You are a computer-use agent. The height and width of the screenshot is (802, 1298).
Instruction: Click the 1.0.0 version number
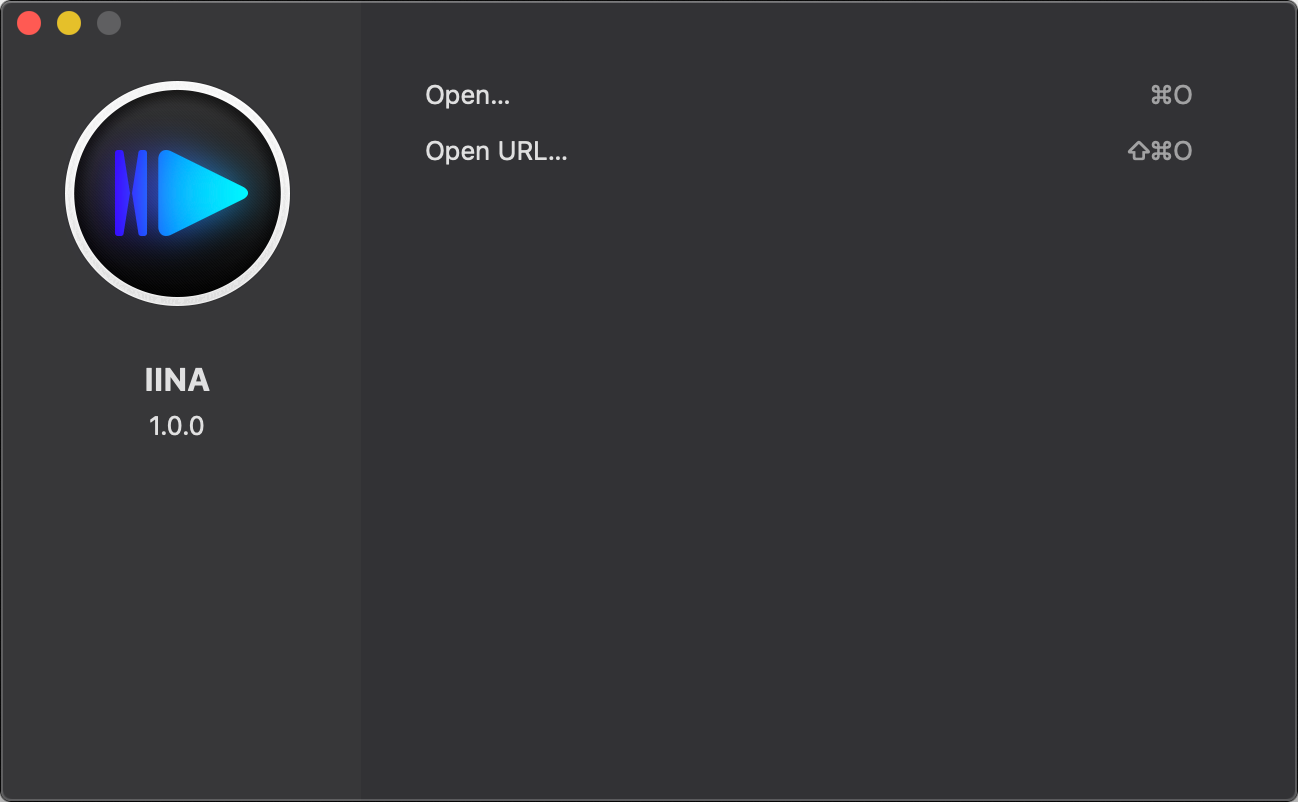click(x=177, y=426)
